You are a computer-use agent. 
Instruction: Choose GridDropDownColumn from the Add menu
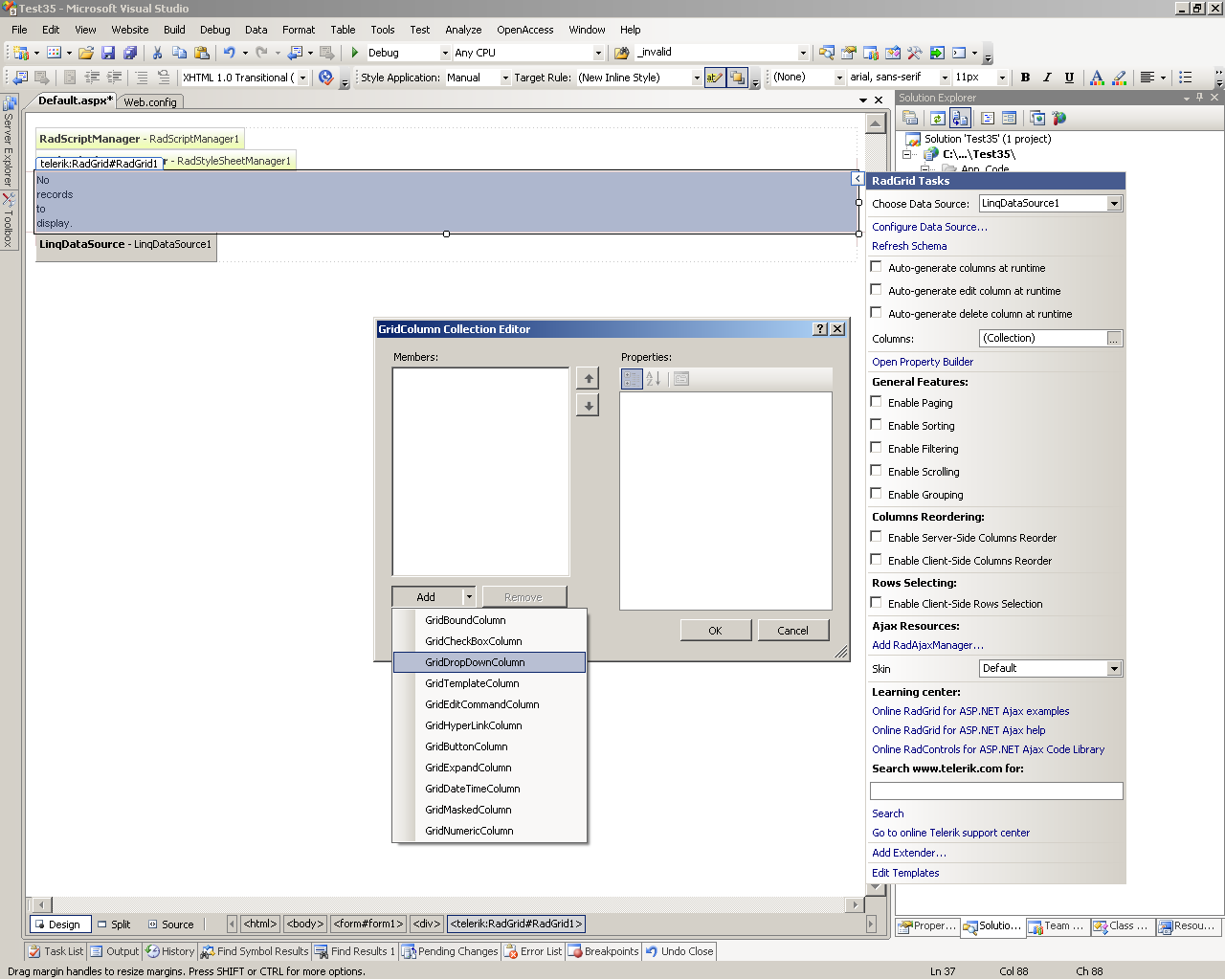coord(489,662)
